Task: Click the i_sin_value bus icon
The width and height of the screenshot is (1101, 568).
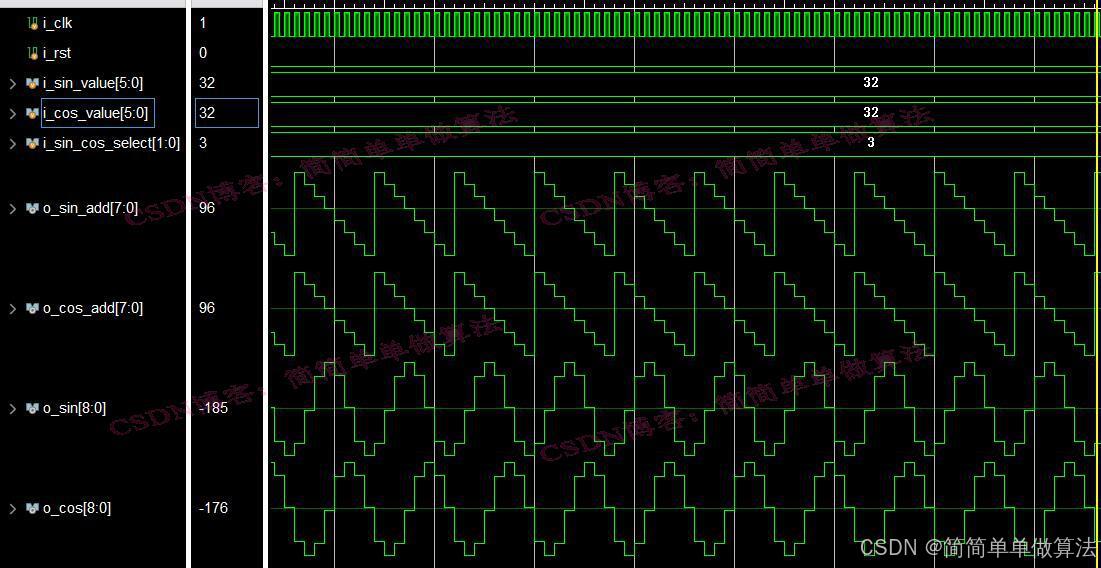Action: [x=32, y=84]
